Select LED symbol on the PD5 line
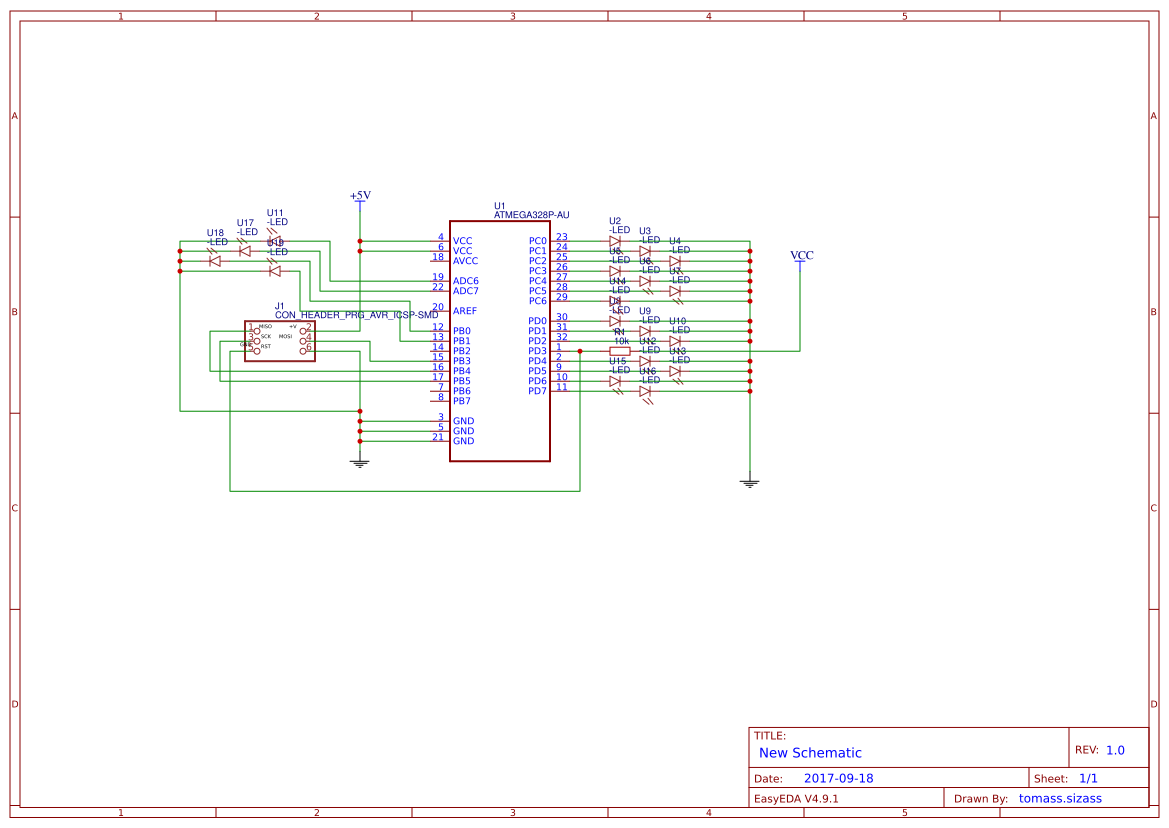This screenshot has width=1169, height=828. click(x=675, y=371)
